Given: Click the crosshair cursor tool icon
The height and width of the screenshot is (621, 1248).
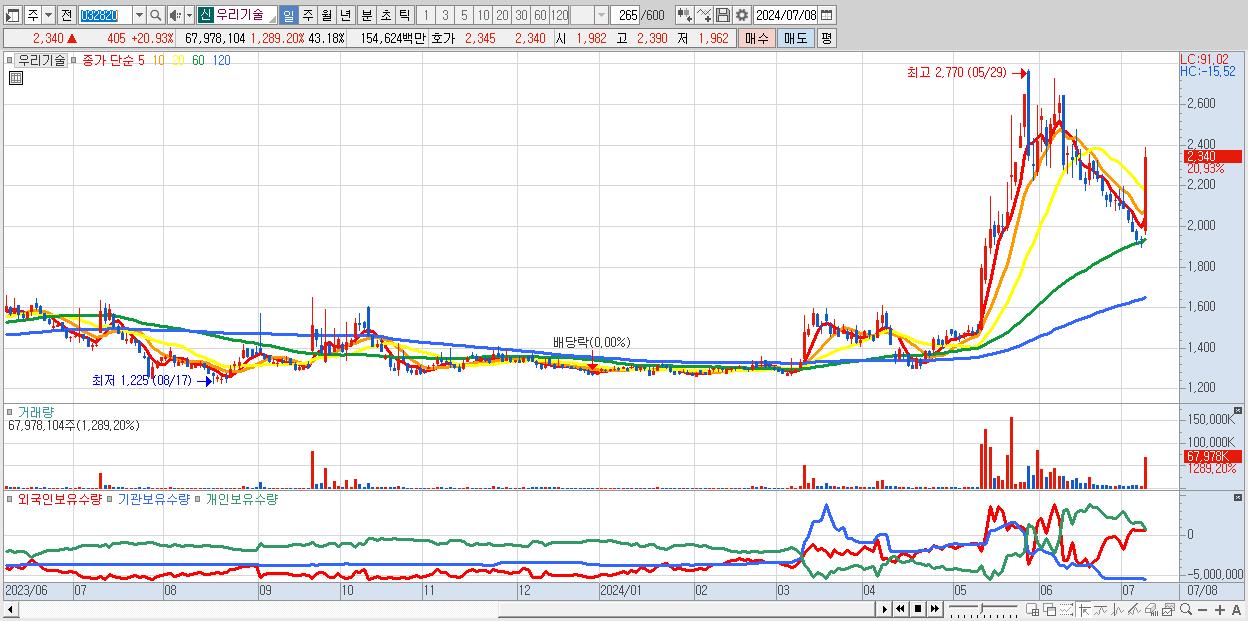Looking at the screenshot, I should point(1084,610).
